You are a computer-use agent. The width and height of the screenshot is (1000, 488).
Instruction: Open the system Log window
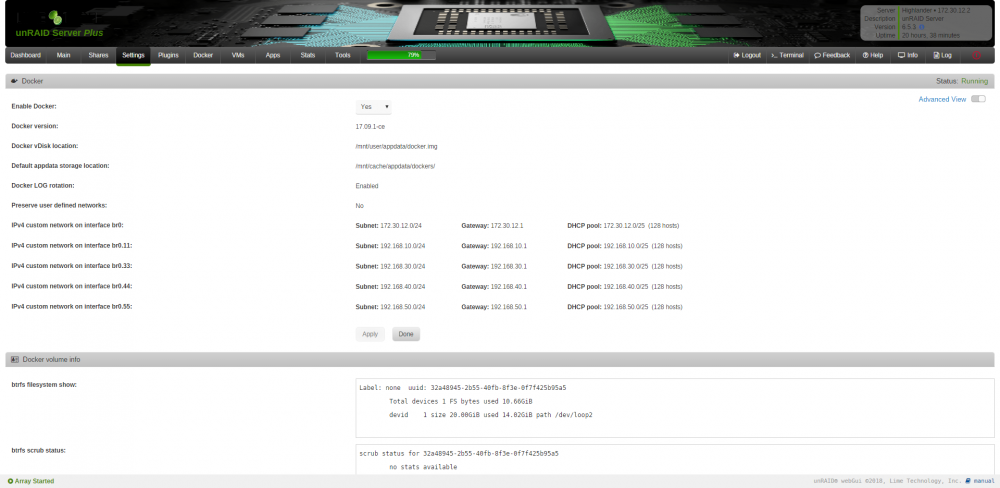pos(943,55)
